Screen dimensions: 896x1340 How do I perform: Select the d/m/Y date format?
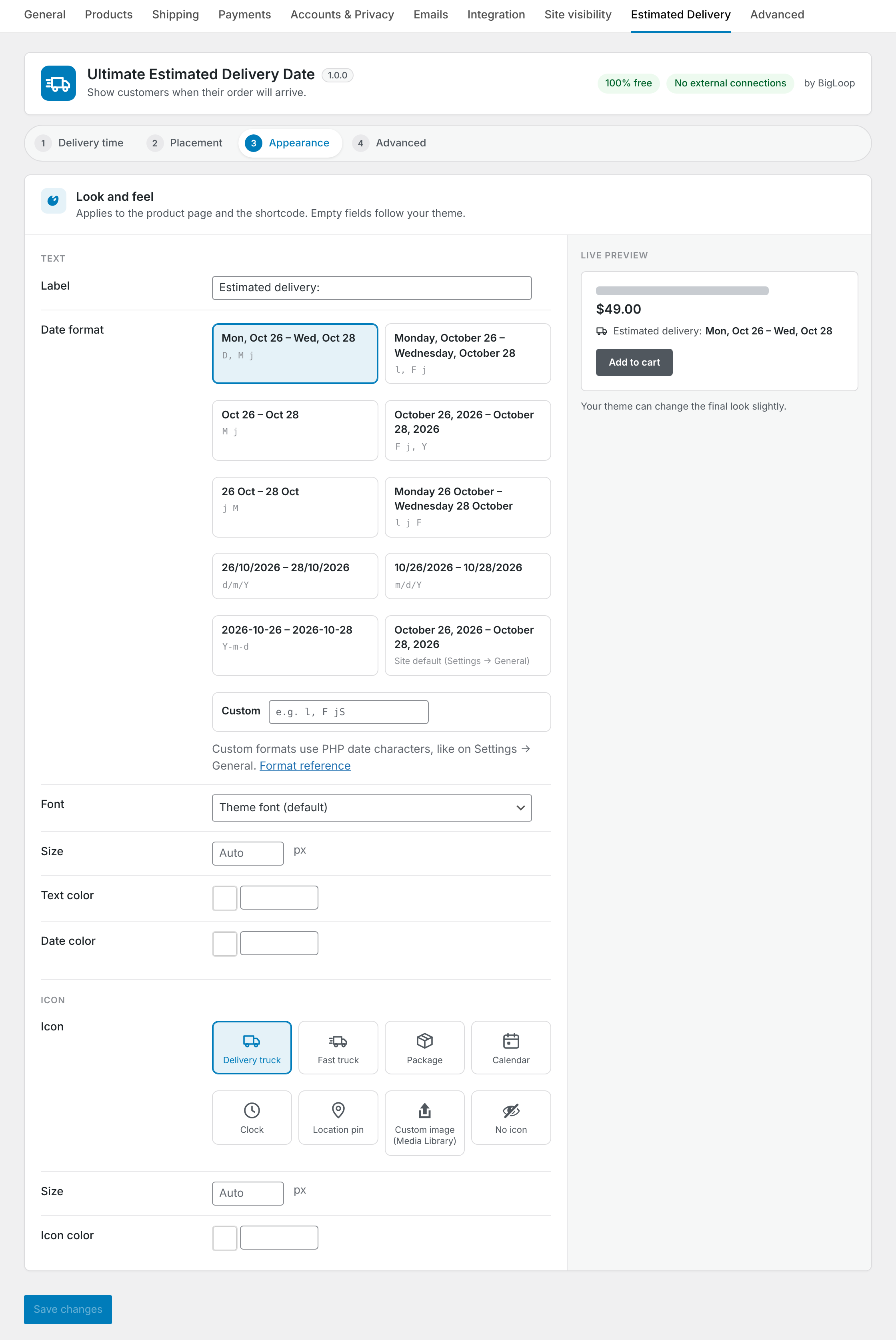(x=295, y=576)
